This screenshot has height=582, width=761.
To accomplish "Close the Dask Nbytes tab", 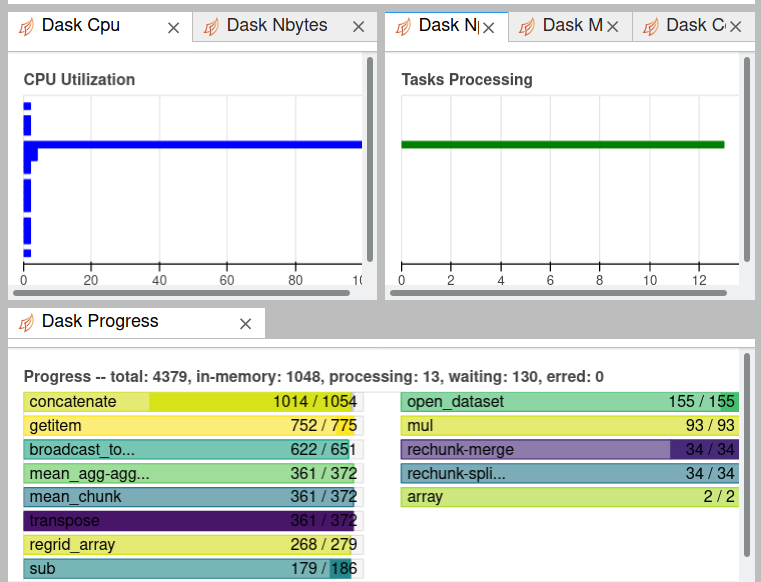I will [358, 27].
